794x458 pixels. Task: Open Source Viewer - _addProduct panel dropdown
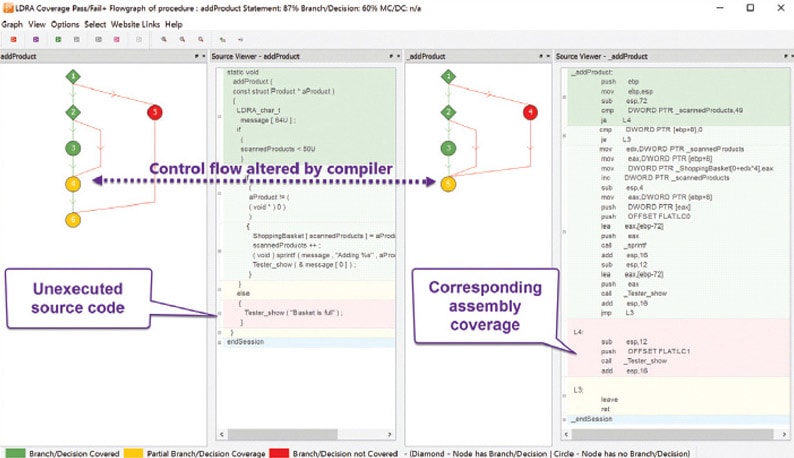click(x=791, y=56)
